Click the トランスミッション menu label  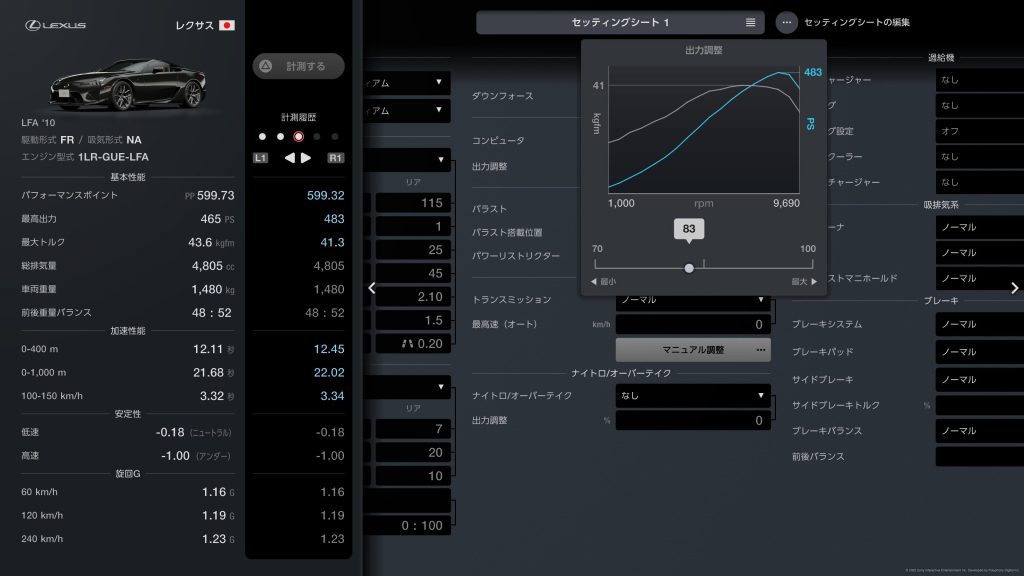click(x=511, y=300)
